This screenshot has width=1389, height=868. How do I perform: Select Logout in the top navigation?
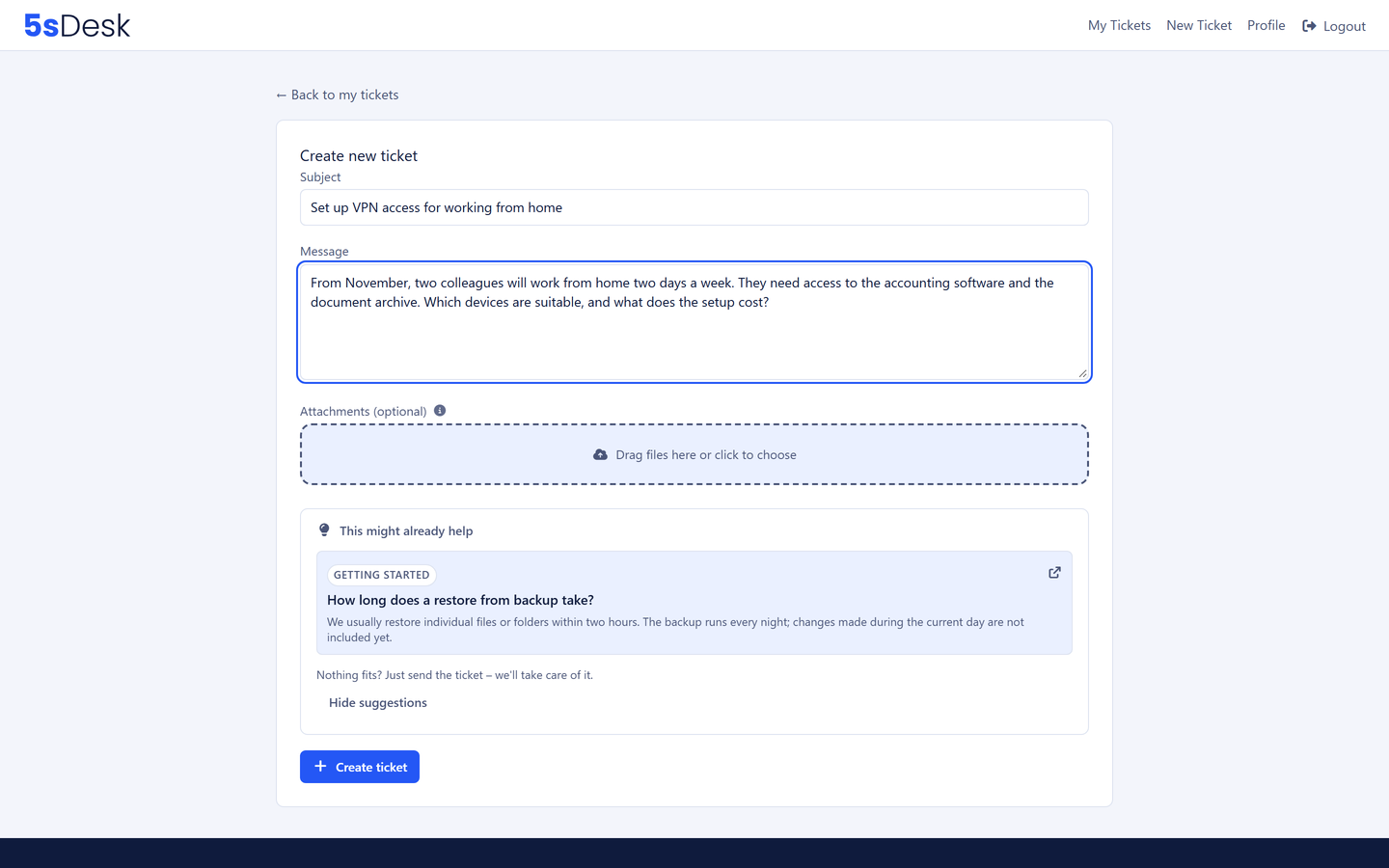pyautogui.click(x=1334, y=26)
